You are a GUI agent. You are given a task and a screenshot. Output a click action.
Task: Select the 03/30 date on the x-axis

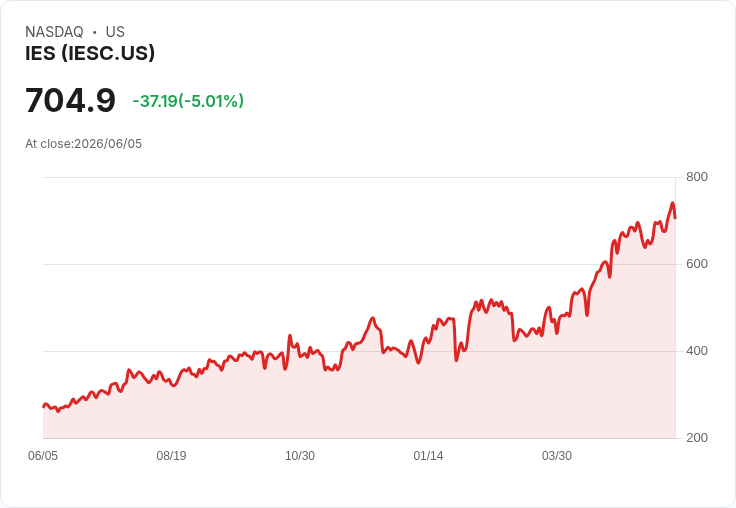point(557,456)
